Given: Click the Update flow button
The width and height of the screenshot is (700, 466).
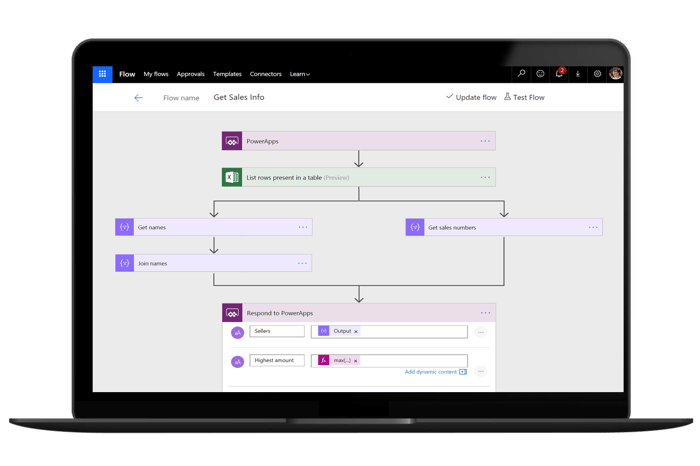Looking at the screenshot, I should point(471,97).
